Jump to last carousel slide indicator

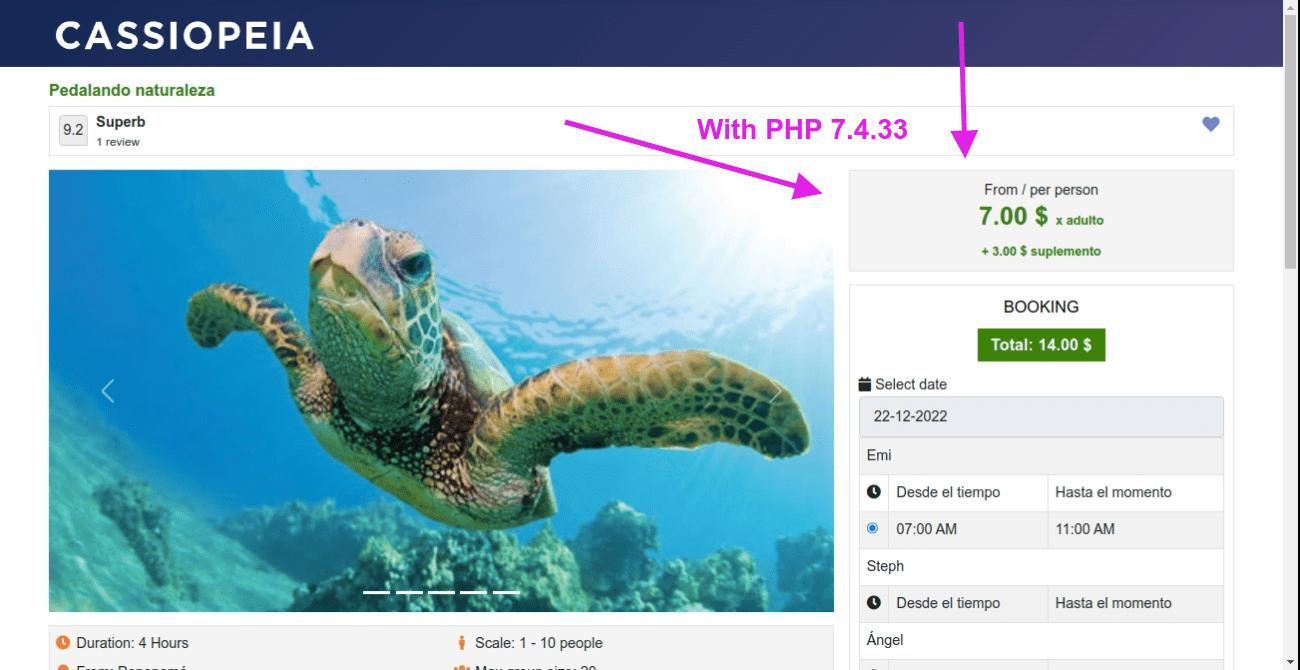click(x=506, y=592)
